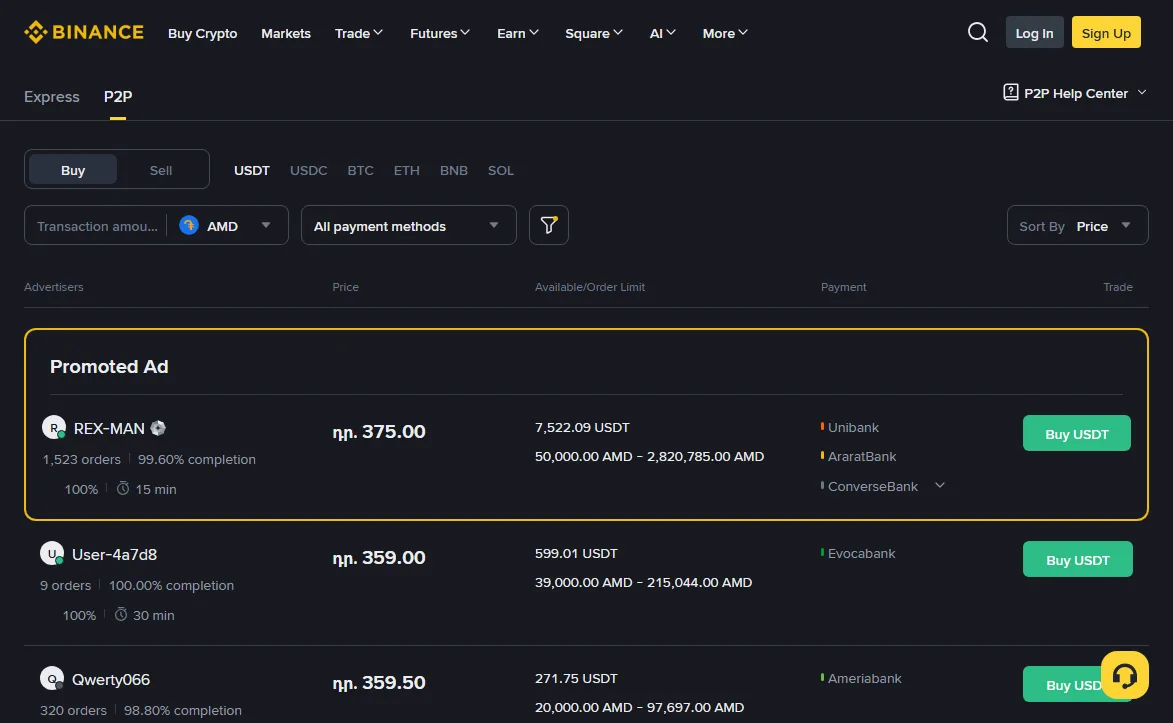Expand the More menu

[725, 33]
